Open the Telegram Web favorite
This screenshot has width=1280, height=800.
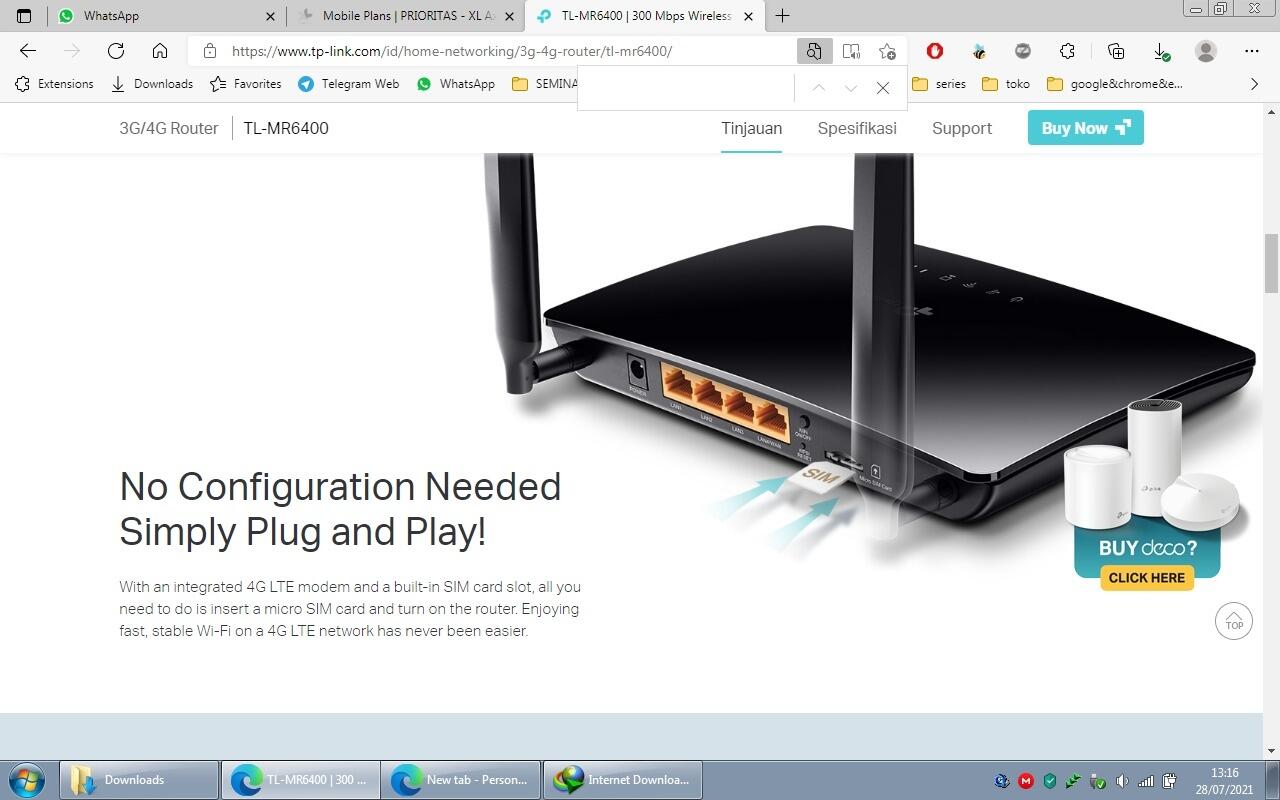coord(347,84)
